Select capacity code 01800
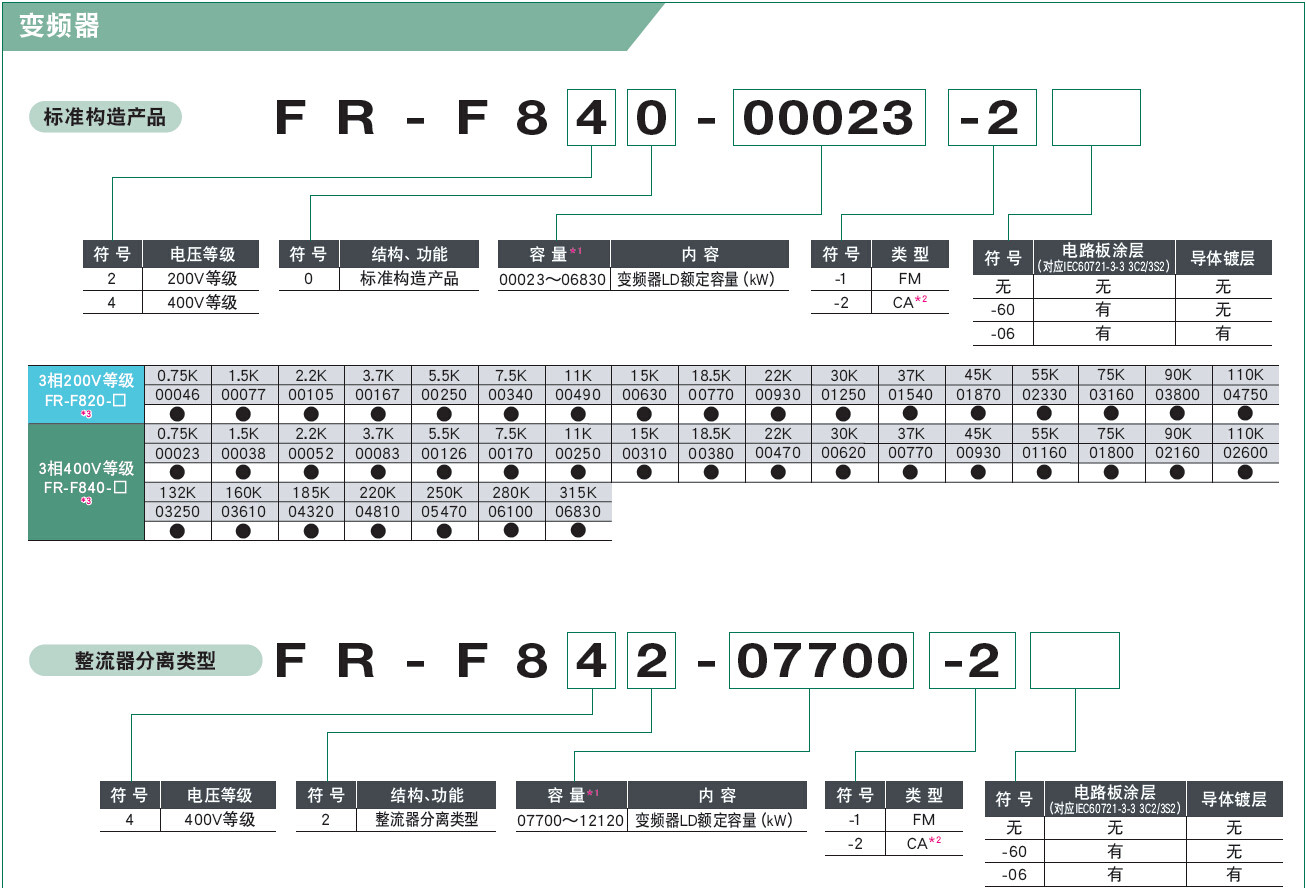This screenshot has height=888, width=1306. (1112, 453)
